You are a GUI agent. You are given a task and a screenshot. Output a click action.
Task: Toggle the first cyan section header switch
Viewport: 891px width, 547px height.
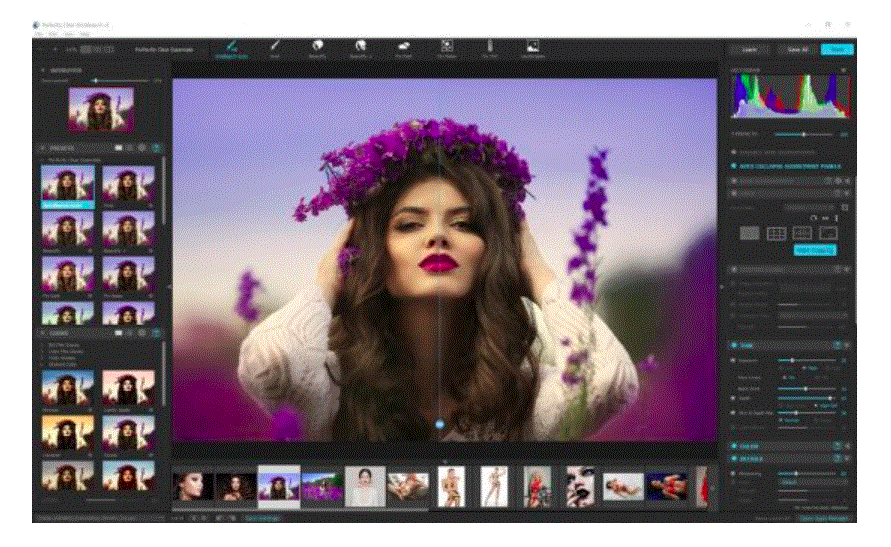[x=734, y=345]
